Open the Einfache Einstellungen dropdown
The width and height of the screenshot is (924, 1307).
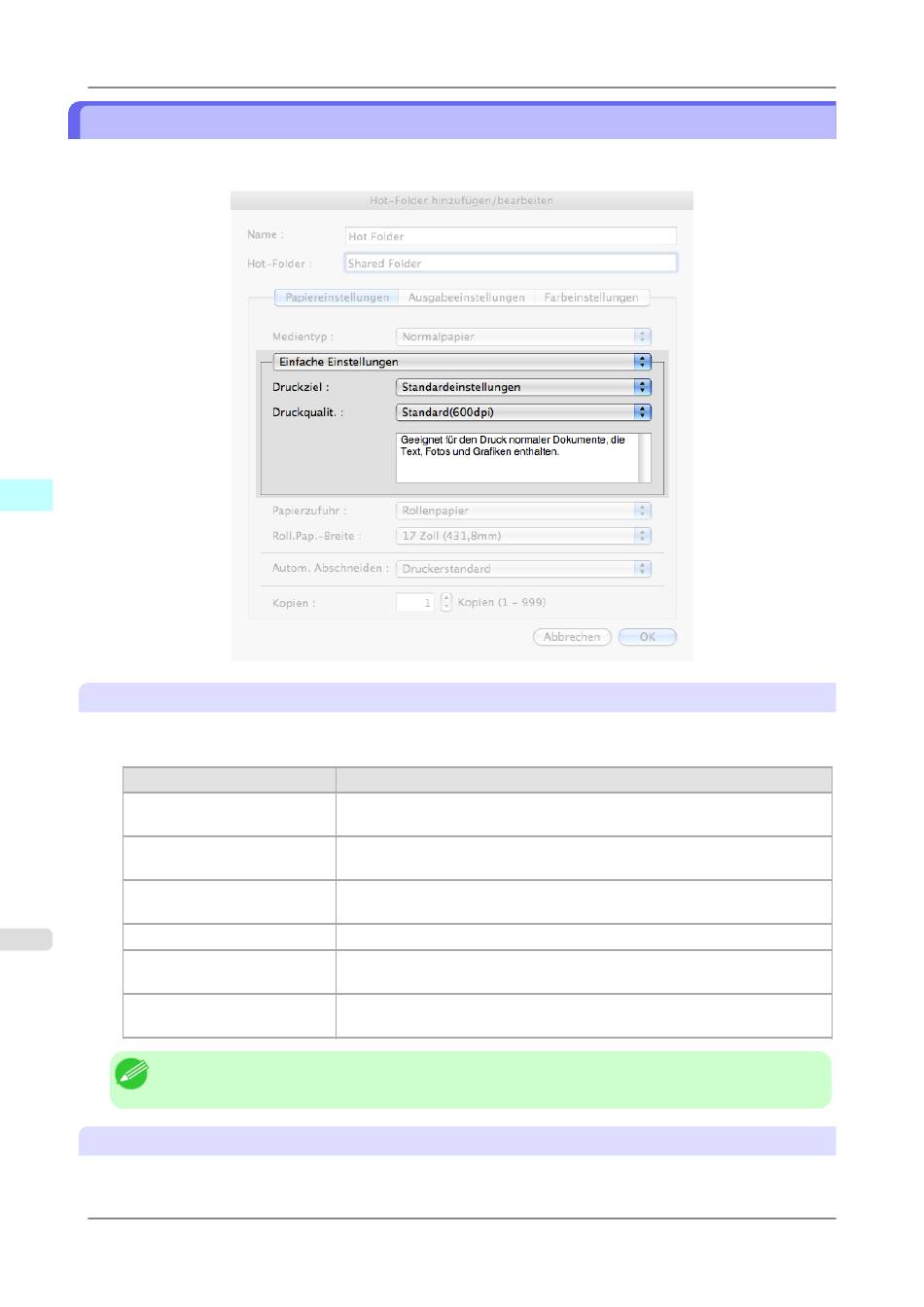[x=462, y=362]
